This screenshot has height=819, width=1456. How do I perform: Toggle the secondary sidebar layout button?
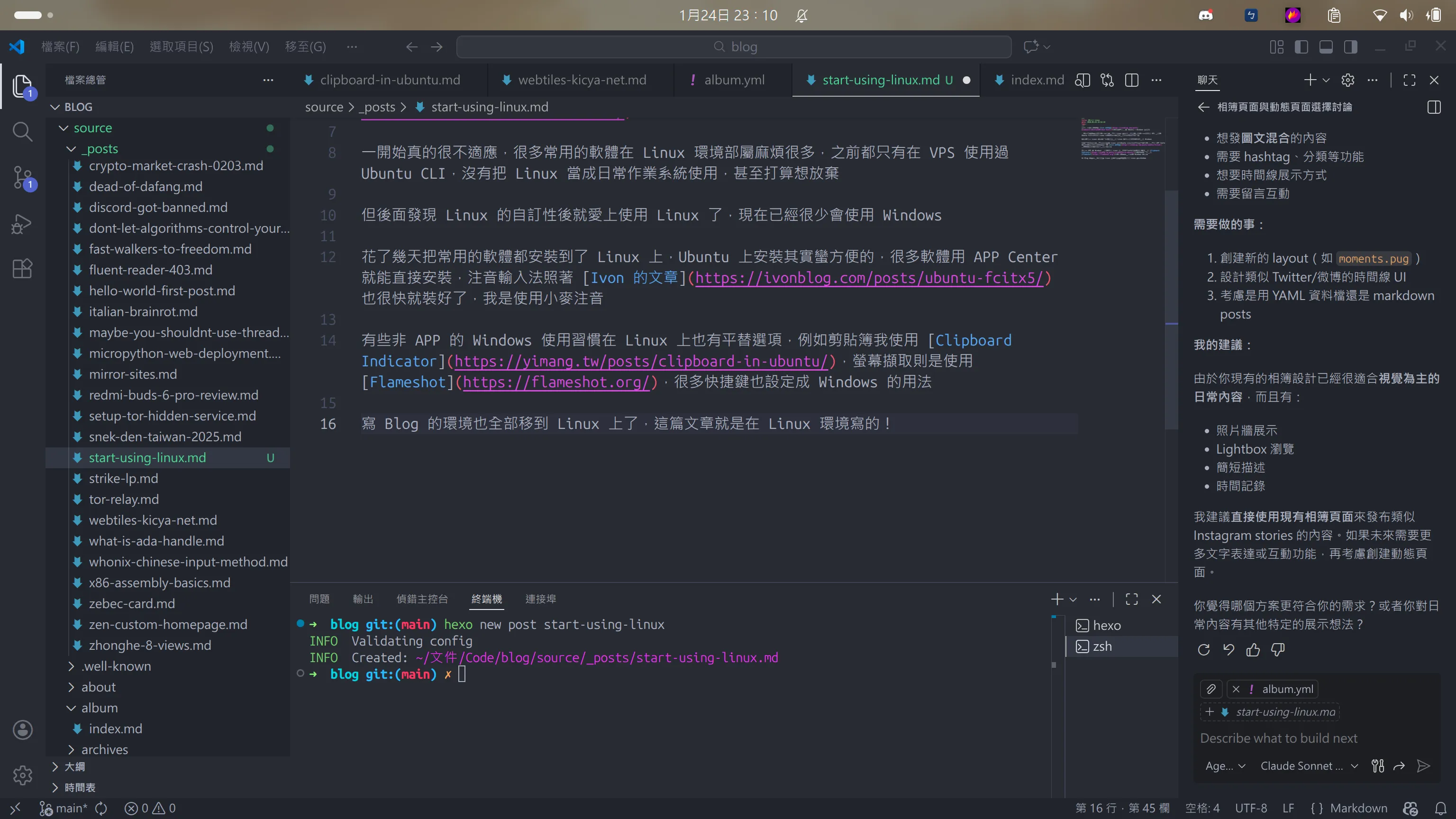click(x=1351, y=47)
